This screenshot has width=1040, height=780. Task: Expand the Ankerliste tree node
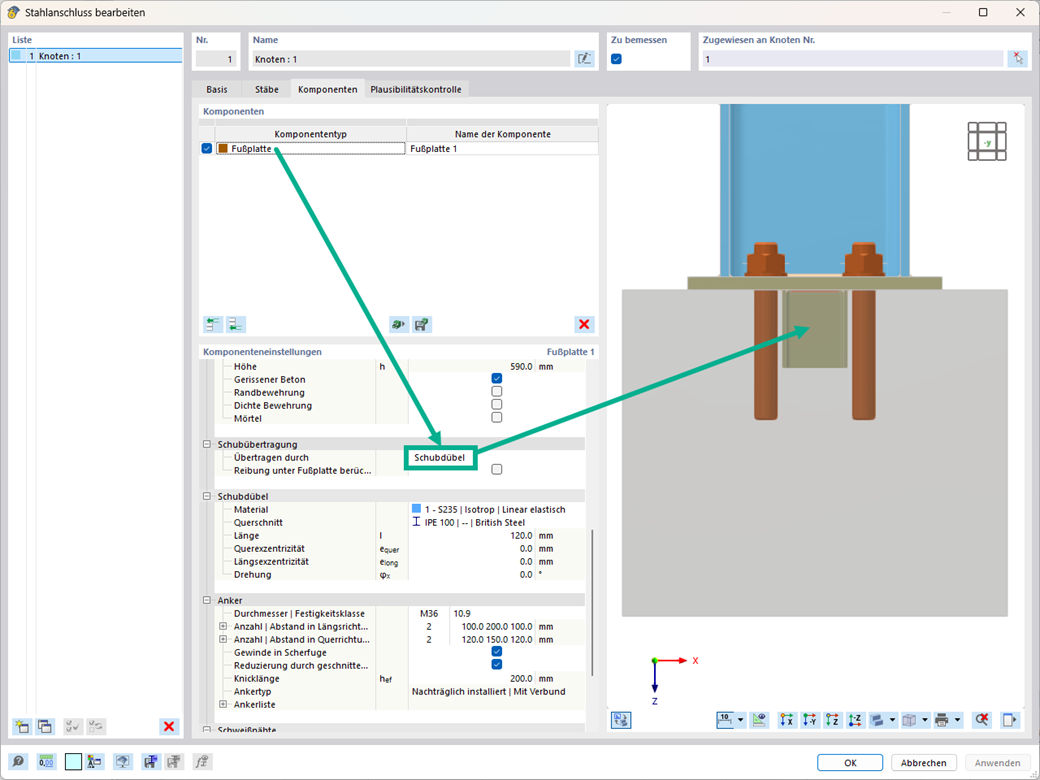[223, 704]
